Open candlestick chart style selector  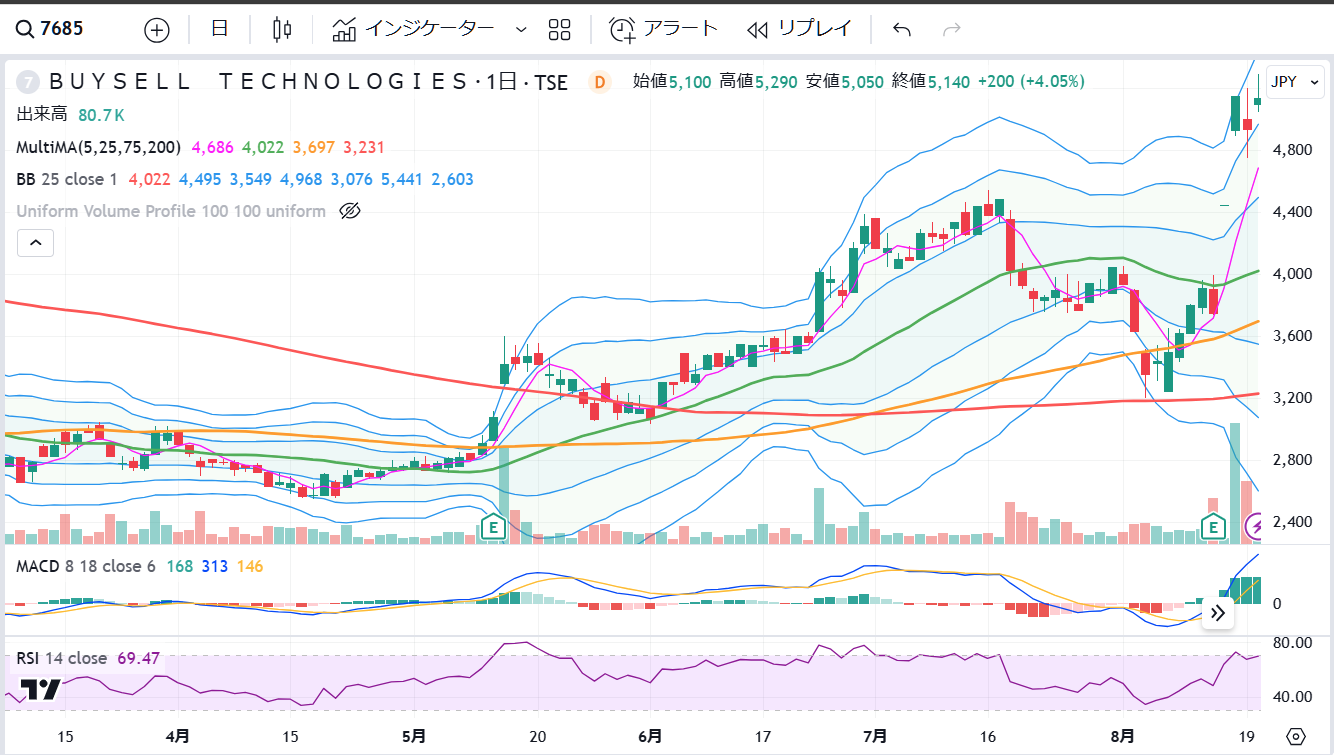[x=282, y=29]
